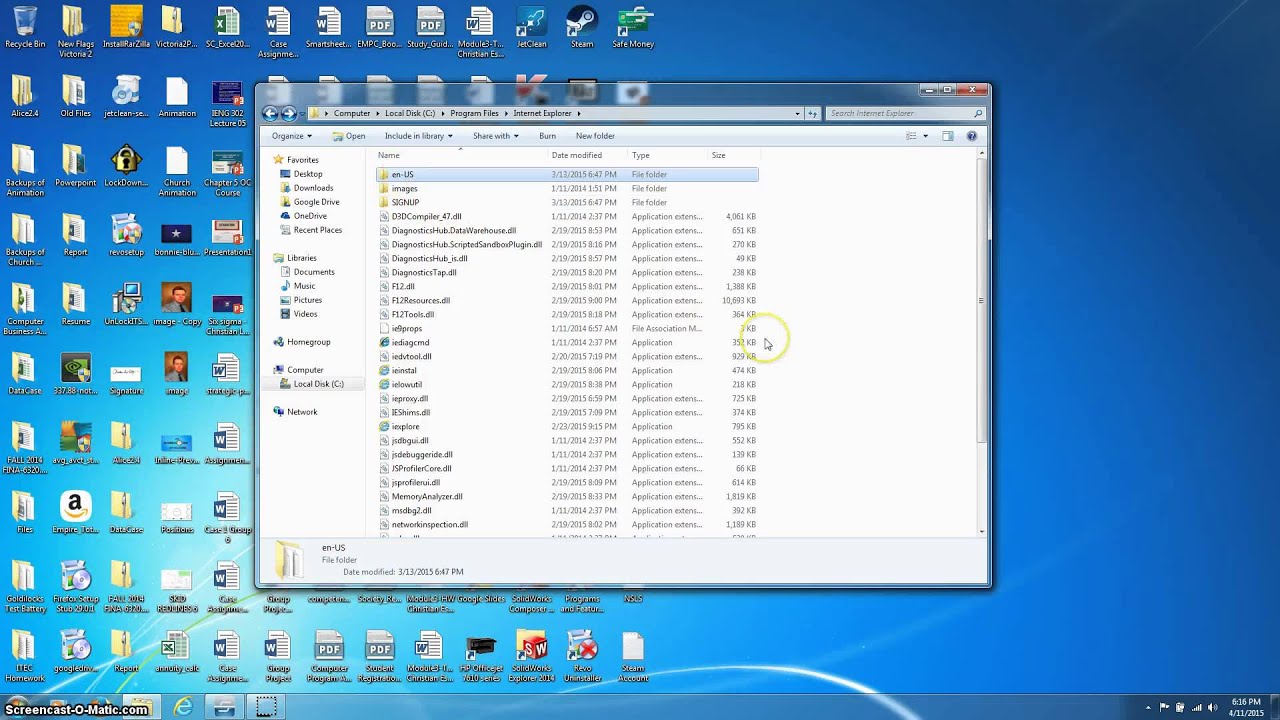Select the MemoryAnalyzer.dll file row
Viewport: 1280px width, 720px height.
[567, 496]
